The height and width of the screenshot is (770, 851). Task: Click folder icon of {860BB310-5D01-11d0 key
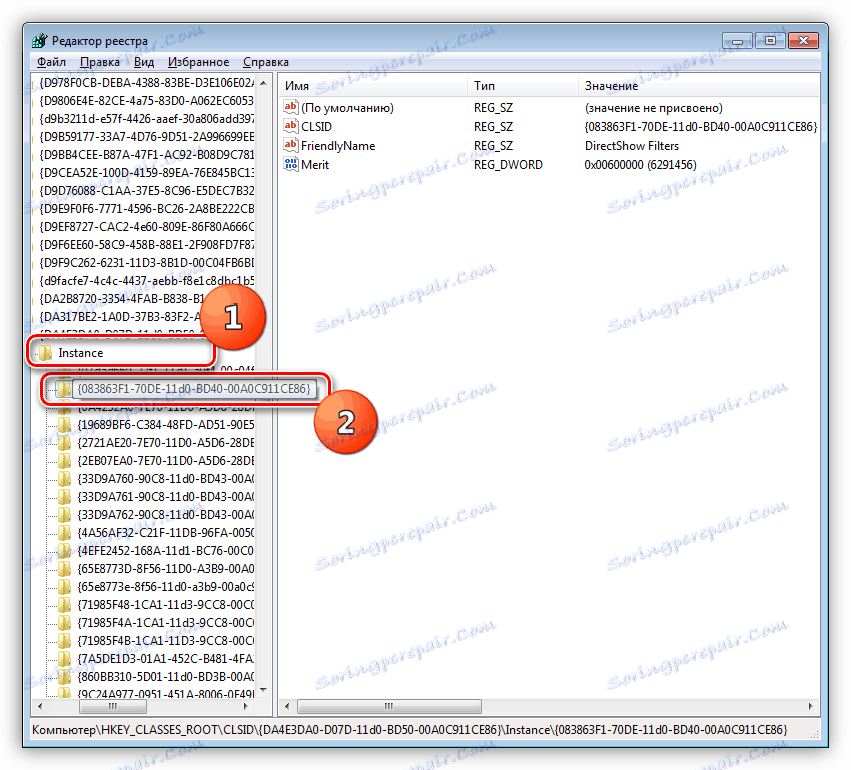click(64, 677)
